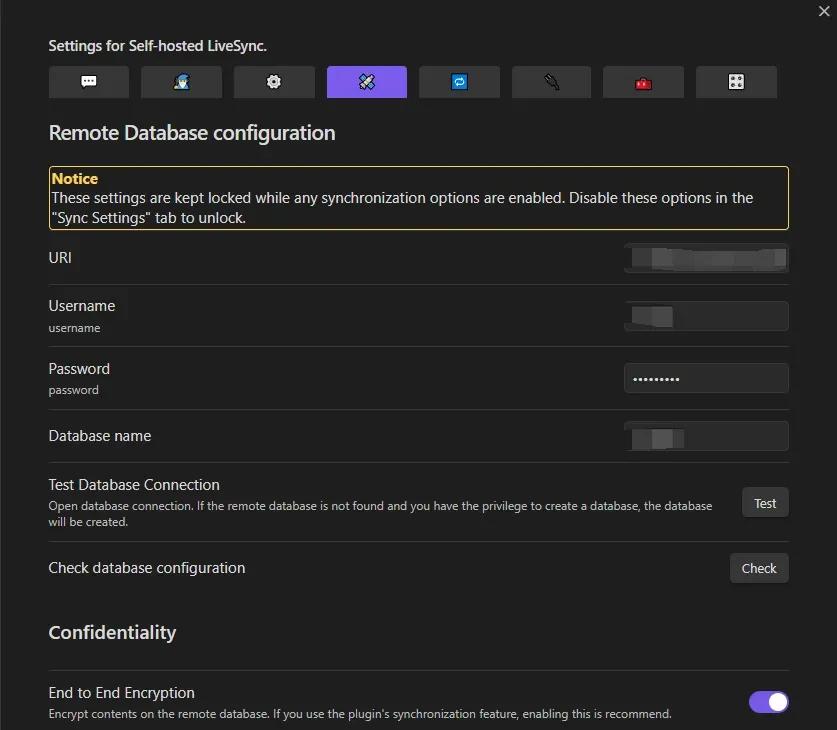Viewport: 837px width, 730px height.
Task: Open the wizard setup tab
Action: (x=181, y=82)
